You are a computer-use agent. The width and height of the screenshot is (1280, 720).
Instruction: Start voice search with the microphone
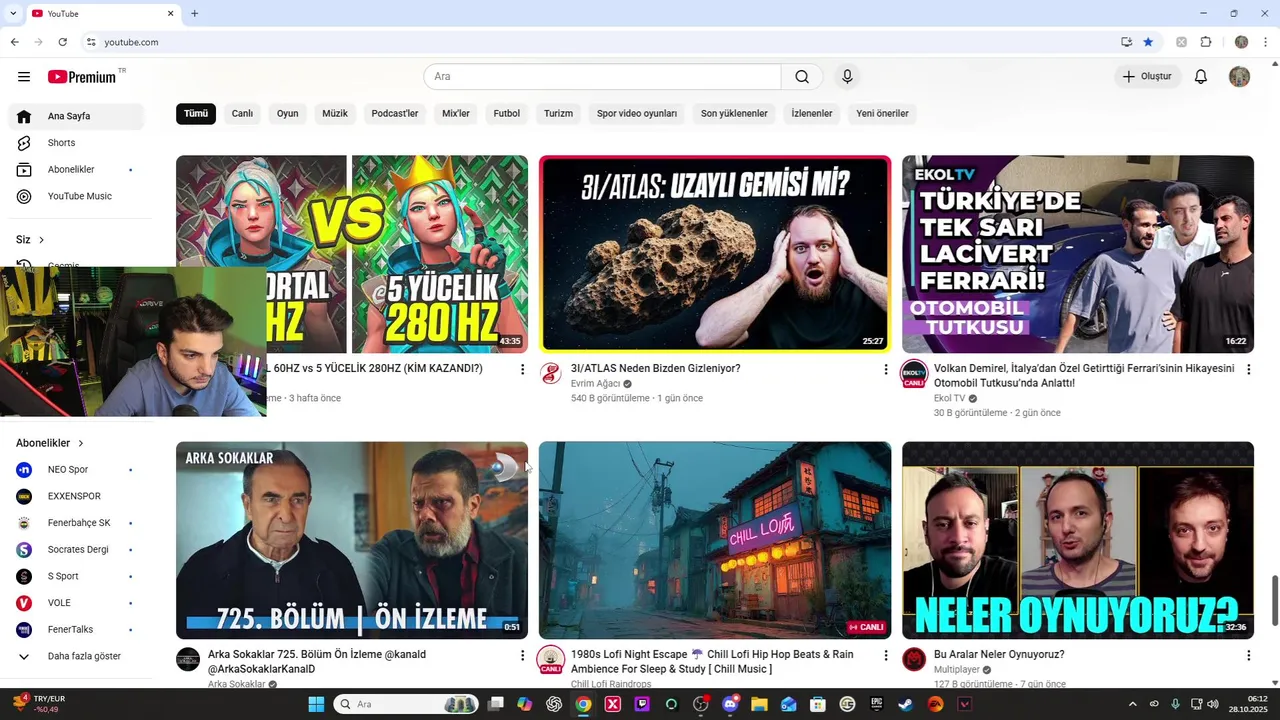[847, 77]
